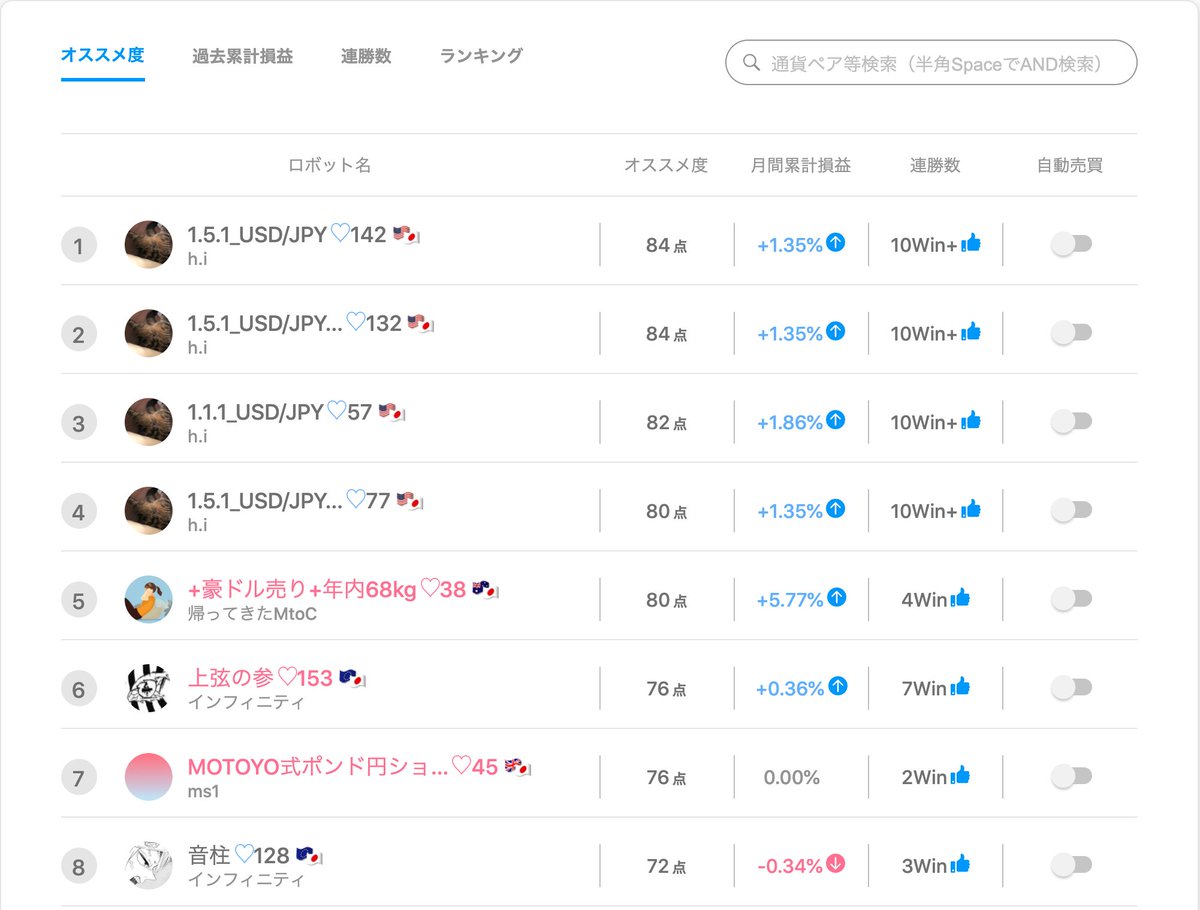Viewport: 1200px width, 910px height.
Task: Switch to 過去累計損益 tab
Action: click(243, 56)
